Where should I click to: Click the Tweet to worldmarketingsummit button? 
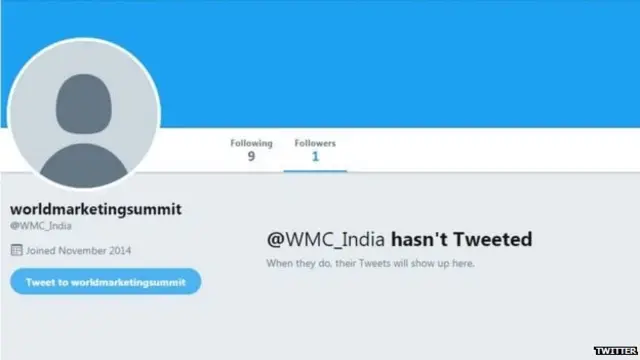[x=106, y=282]
